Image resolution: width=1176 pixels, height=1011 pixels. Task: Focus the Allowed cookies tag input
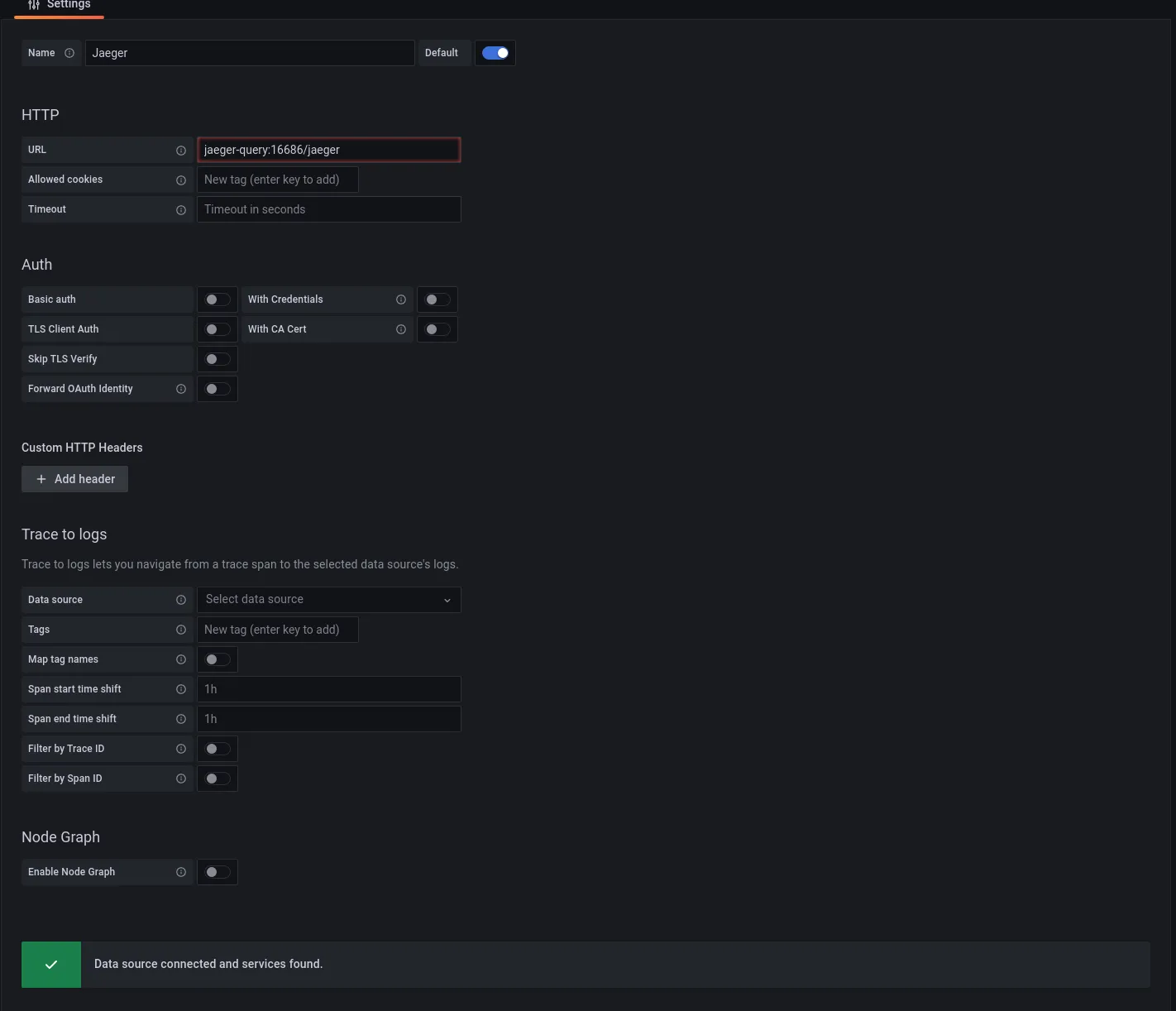tap(278, 180)
